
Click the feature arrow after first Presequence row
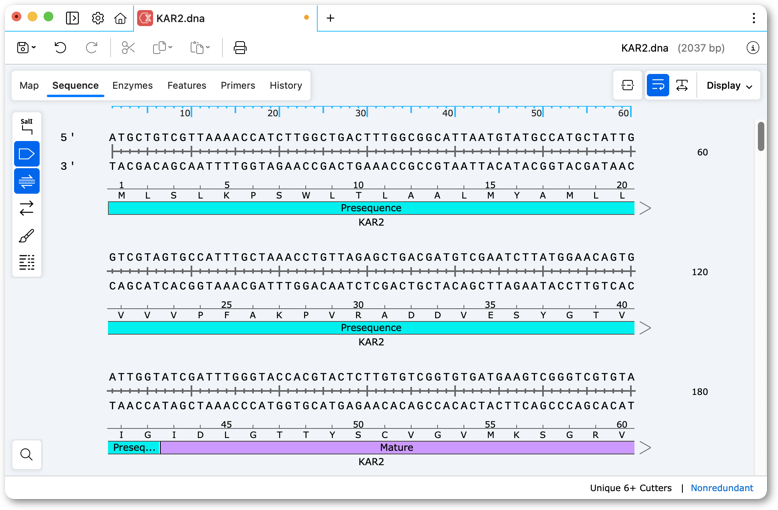coord(645,208)
